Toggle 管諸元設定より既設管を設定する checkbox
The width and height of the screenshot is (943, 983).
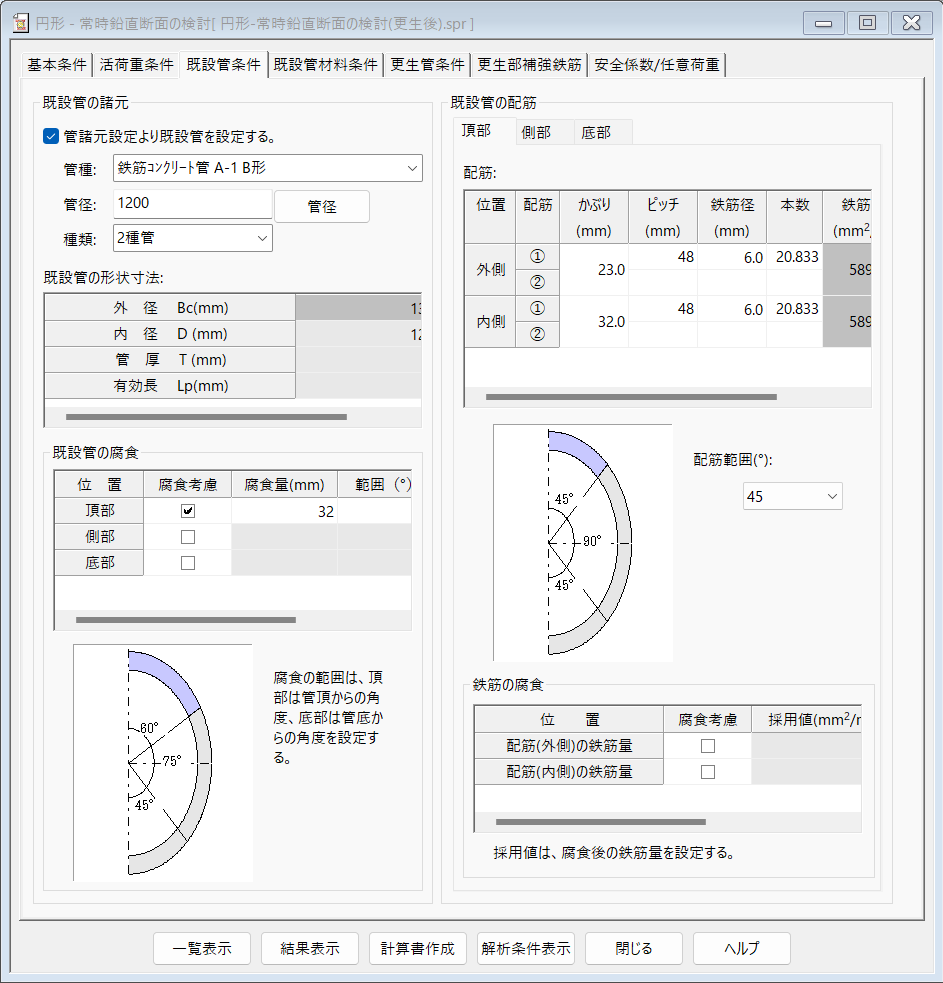pos(51,136)
